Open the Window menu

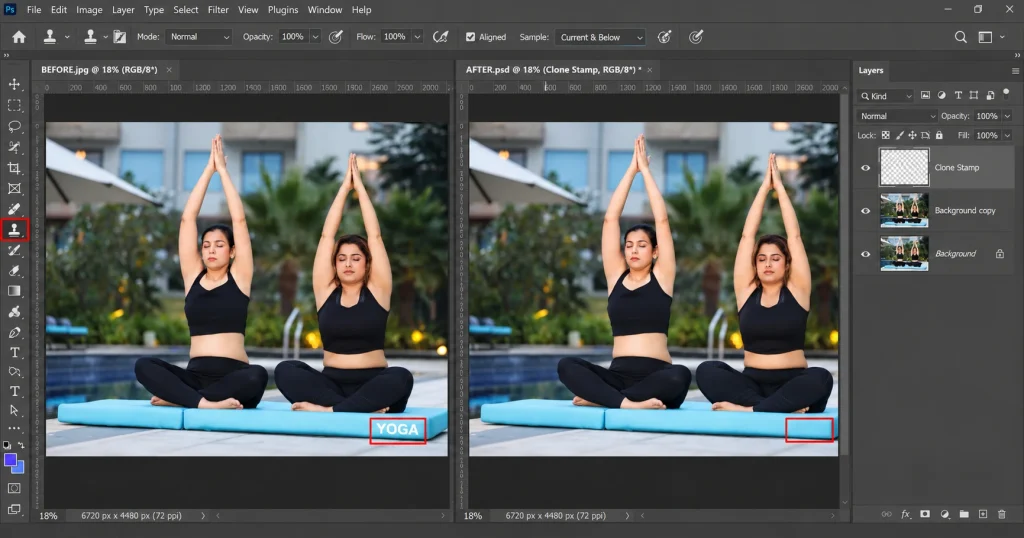tap(325, 10)
